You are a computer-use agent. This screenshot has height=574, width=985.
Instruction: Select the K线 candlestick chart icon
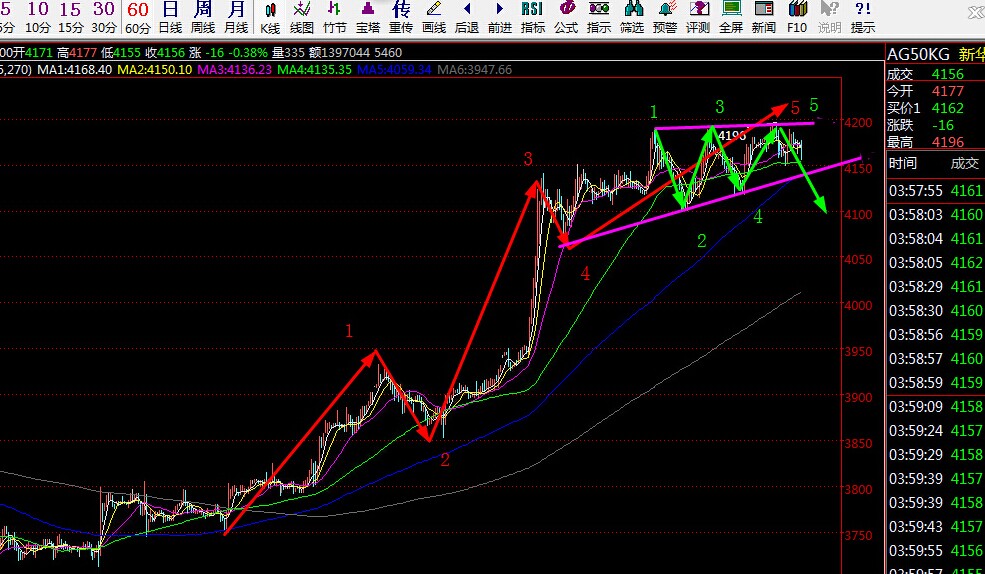270,17
